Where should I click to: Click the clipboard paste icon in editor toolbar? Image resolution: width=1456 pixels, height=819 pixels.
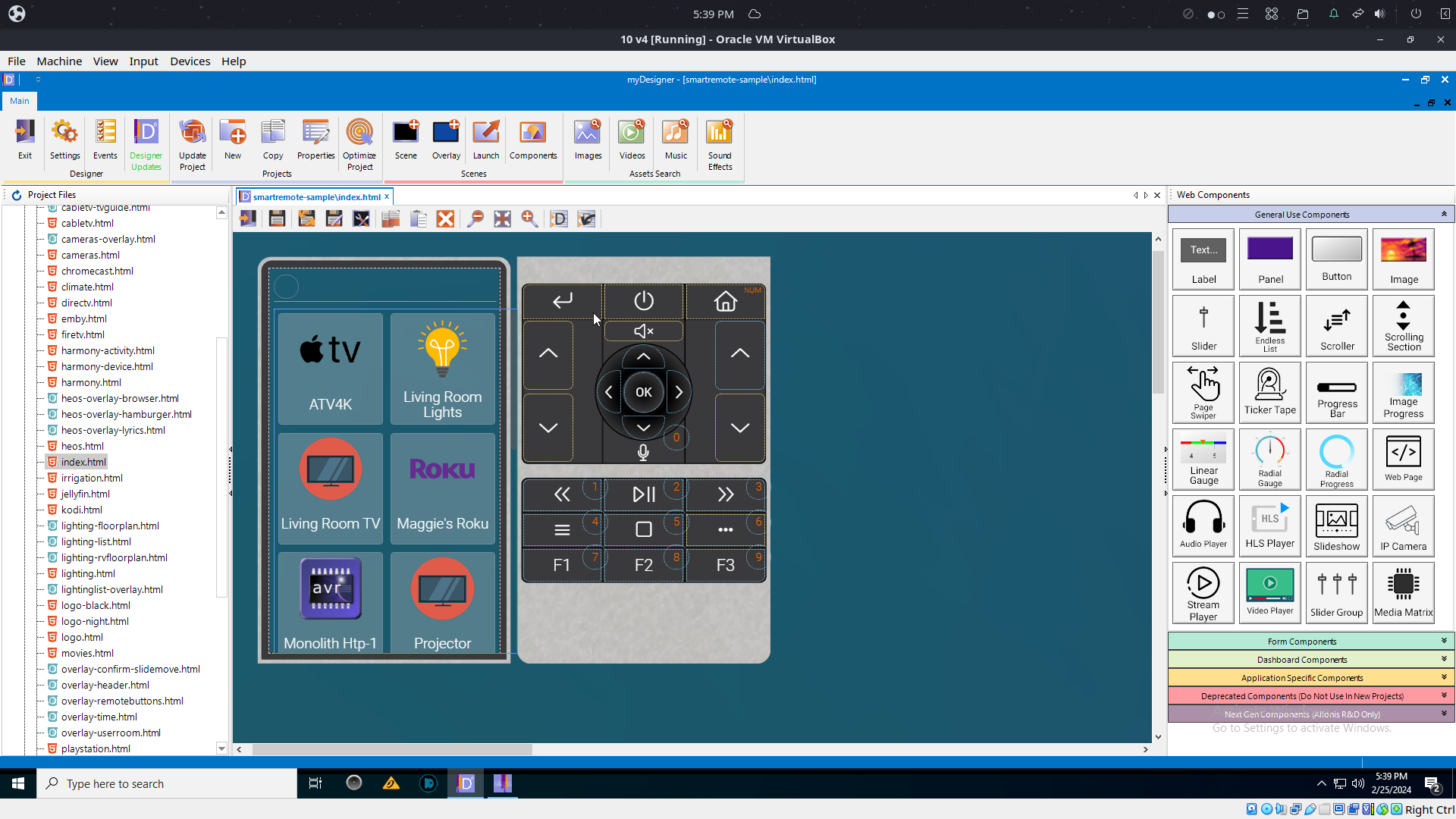pos(418,219)
